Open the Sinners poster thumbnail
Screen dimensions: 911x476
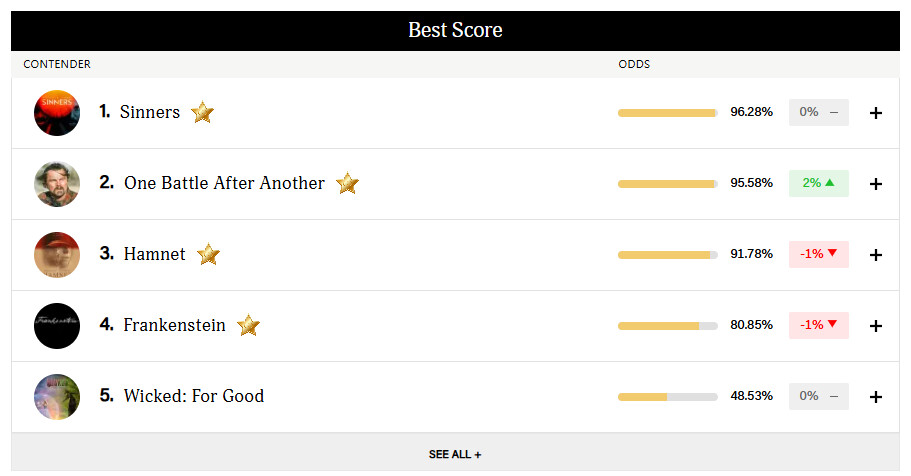57,113
